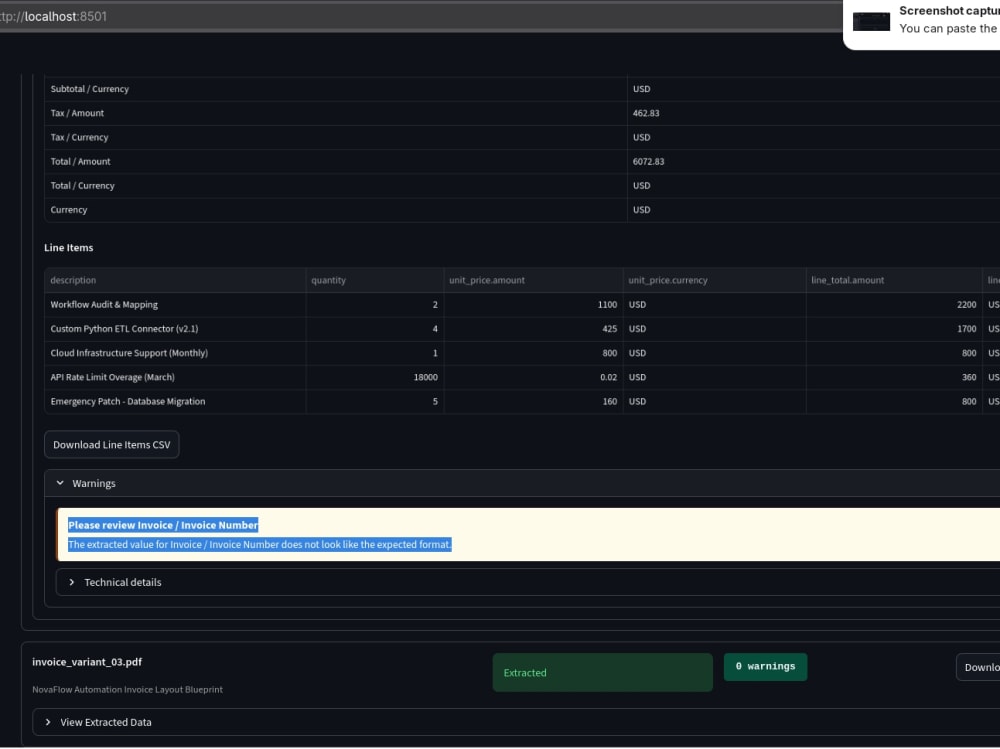
Task: Click the 0 warnings badge
Action: click(765, 666)
